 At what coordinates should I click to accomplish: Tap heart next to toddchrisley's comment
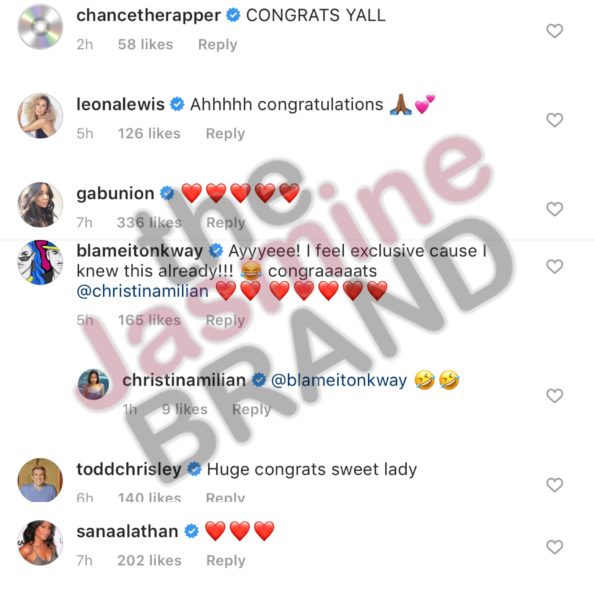point(554,485)
